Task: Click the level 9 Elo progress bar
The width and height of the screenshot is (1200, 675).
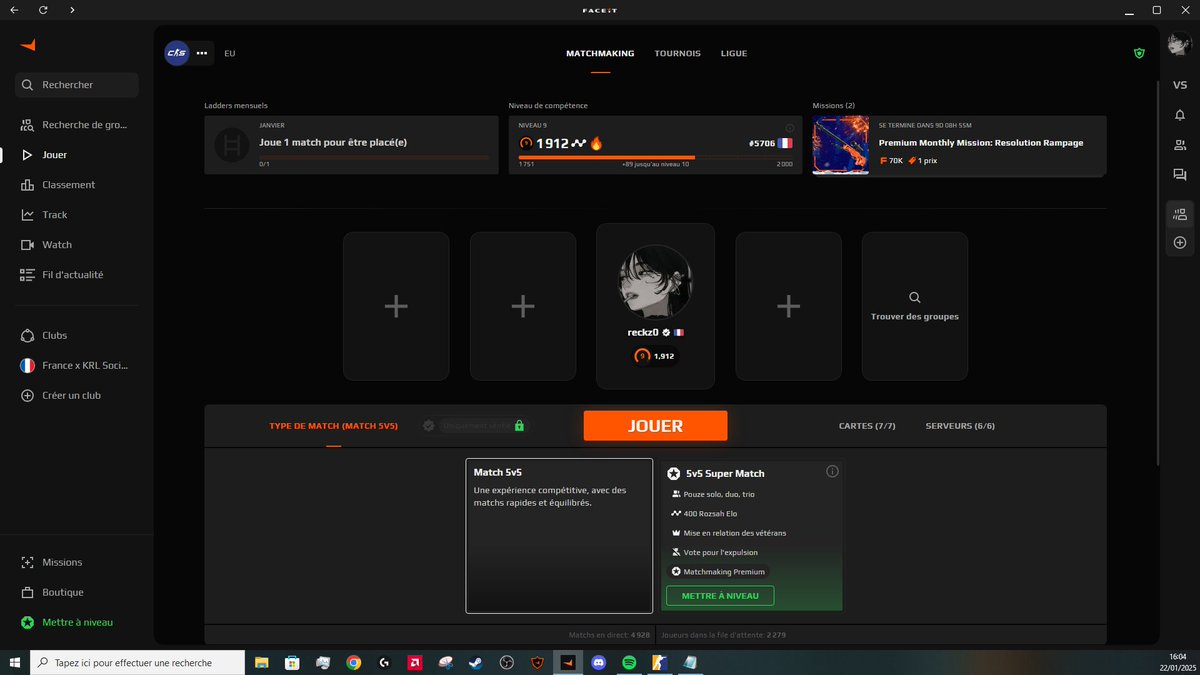Action: pyautogui.click(x=655, y=157)
